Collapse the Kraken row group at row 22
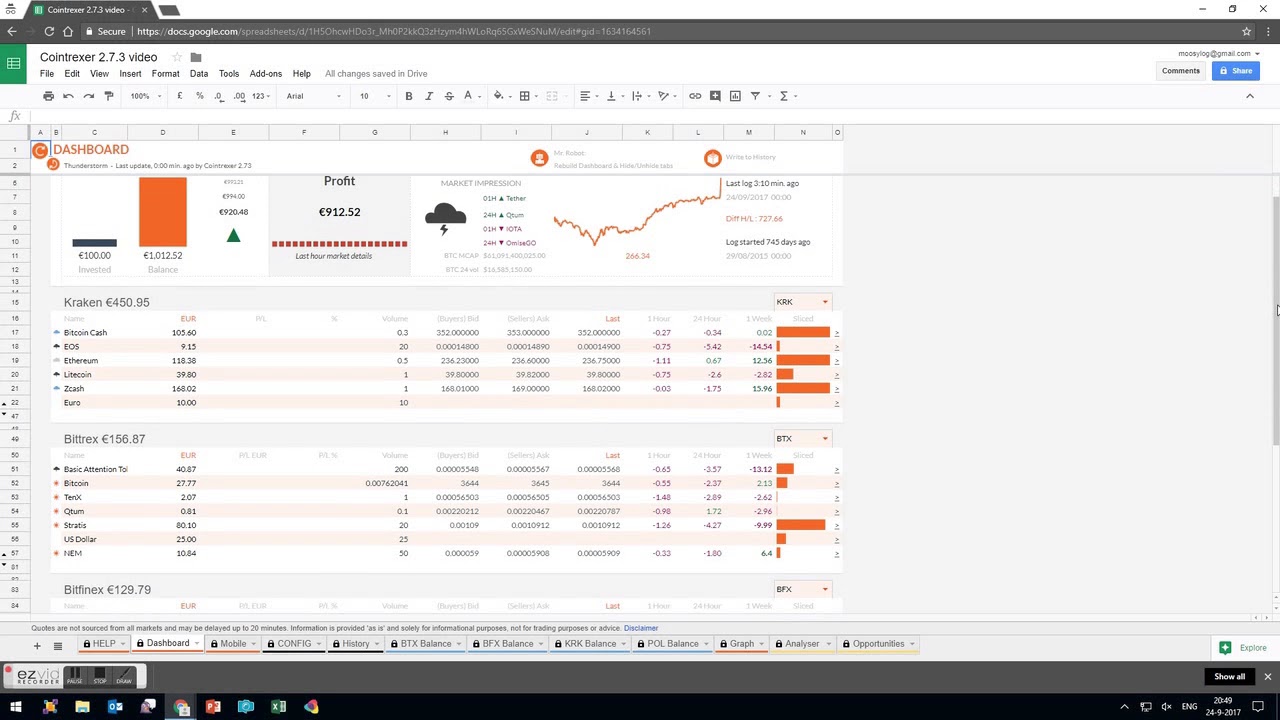The height and width of the screenshot is (720, 1280). click(x=4, y=403)
